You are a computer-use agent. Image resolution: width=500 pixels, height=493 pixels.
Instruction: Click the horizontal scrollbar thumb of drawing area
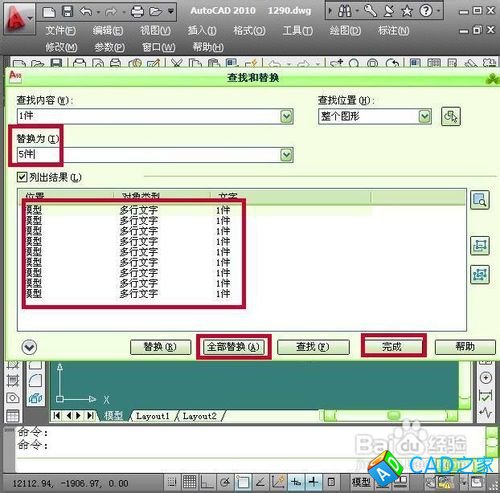[394, 415]
